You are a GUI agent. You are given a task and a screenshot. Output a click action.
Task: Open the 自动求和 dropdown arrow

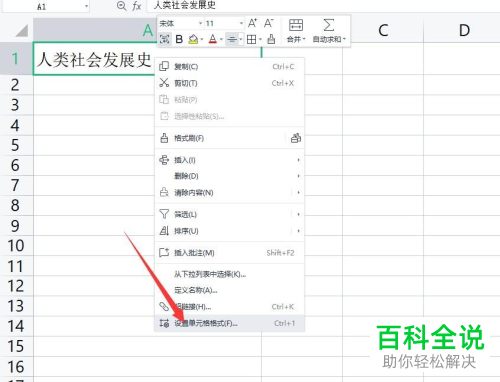point(344,39)
